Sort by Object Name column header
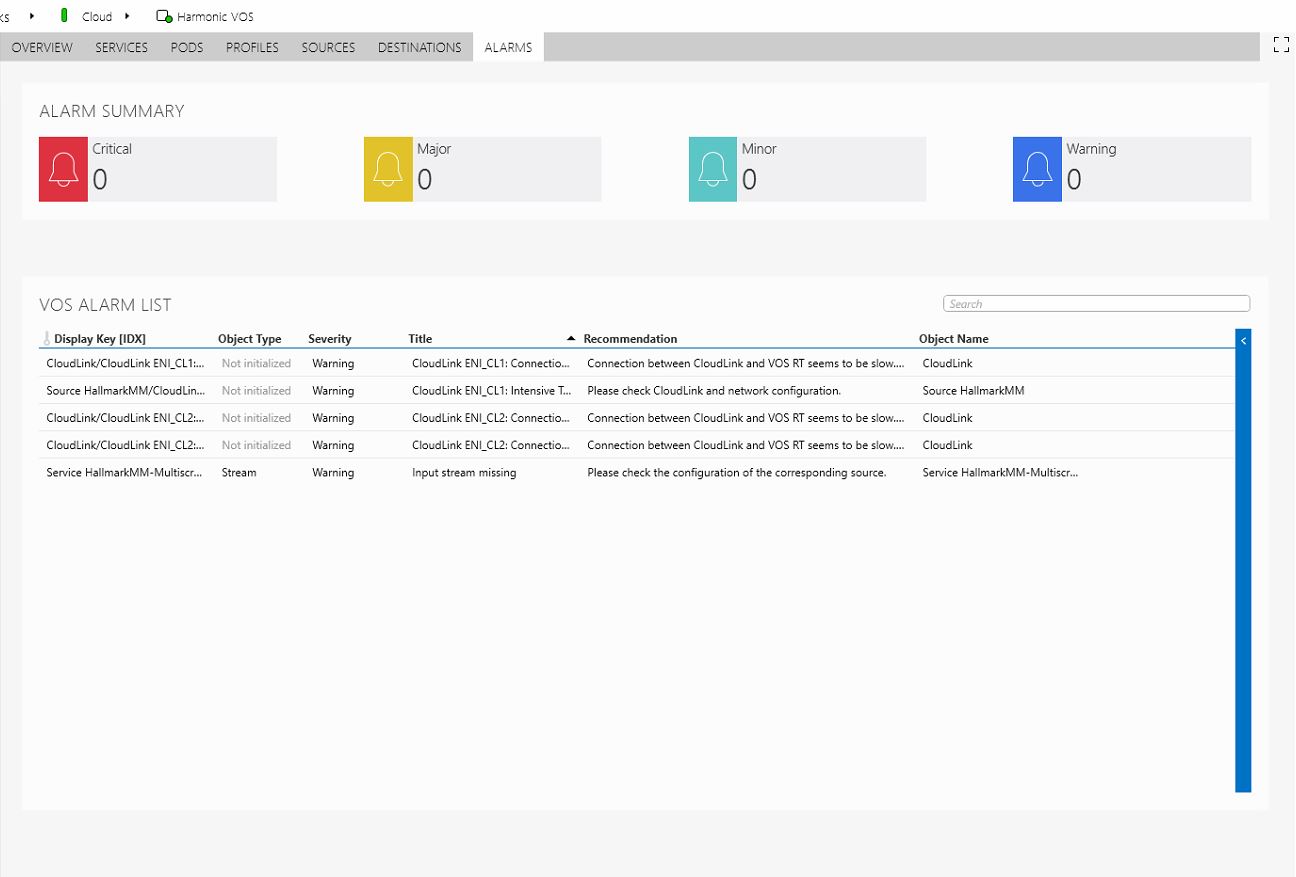The image size is (1296, 877). pyautogui.click(x=954, y=339)
